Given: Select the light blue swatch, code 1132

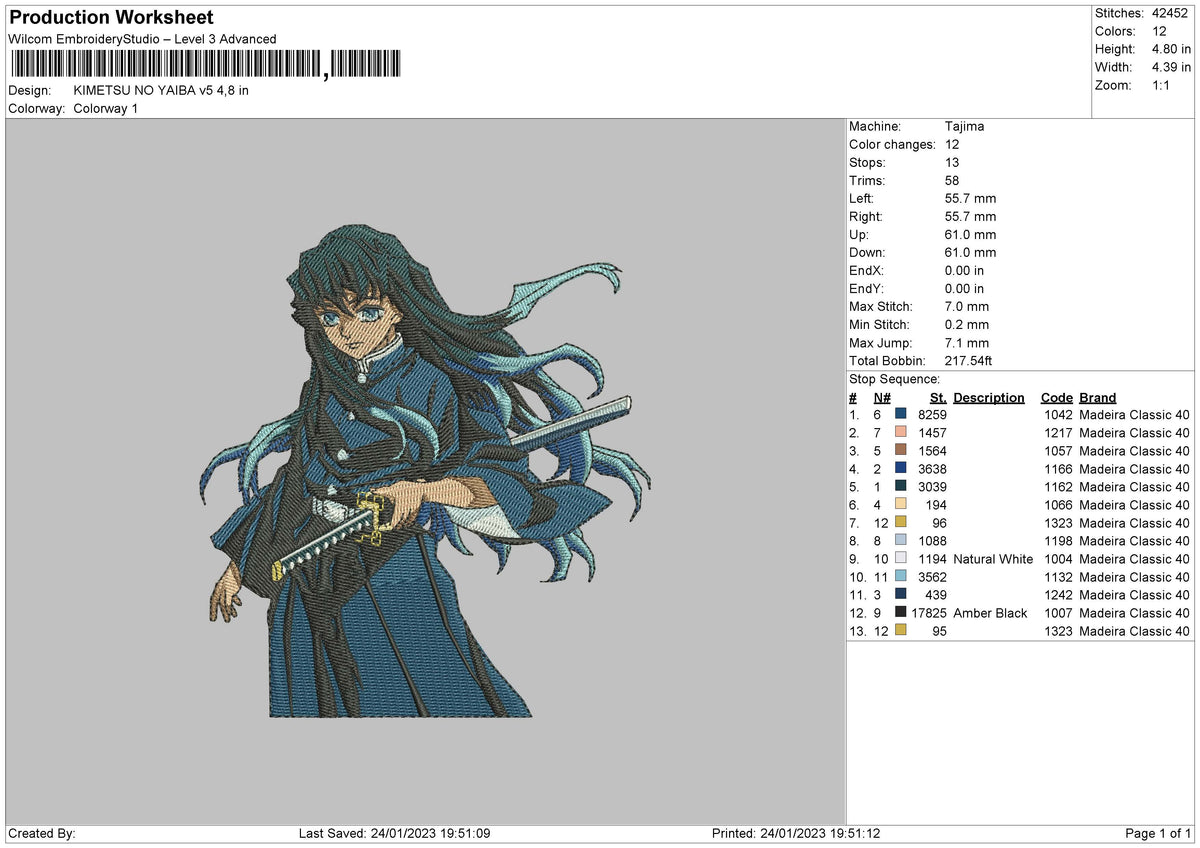Looking at the screenshot, I should point(901,576).
